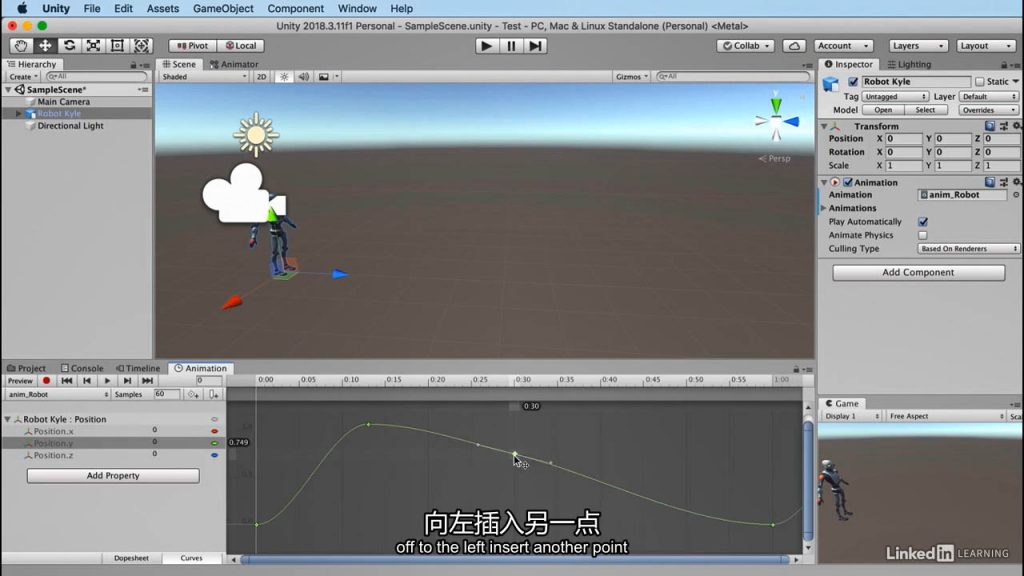Toggle Local handle rotation
The image size is (1024, 576).
tap(240, 46)
